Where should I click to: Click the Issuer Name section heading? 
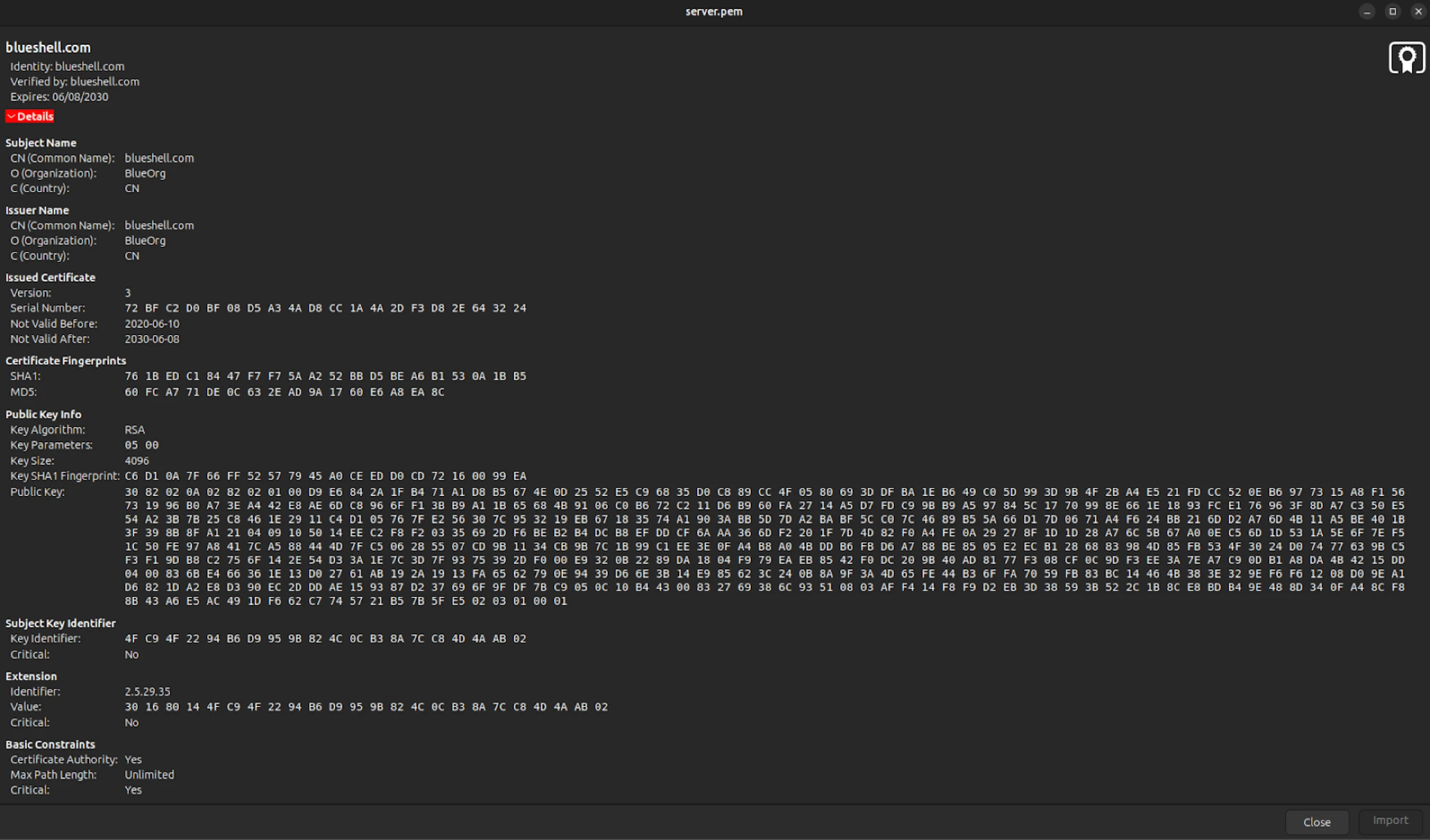[x=37, y=211]
